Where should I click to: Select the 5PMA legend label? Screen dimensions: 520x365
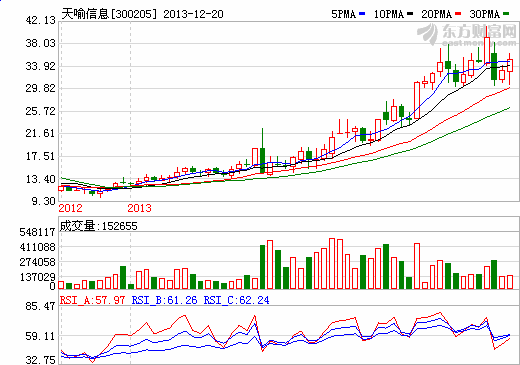(x=344, y=14)
